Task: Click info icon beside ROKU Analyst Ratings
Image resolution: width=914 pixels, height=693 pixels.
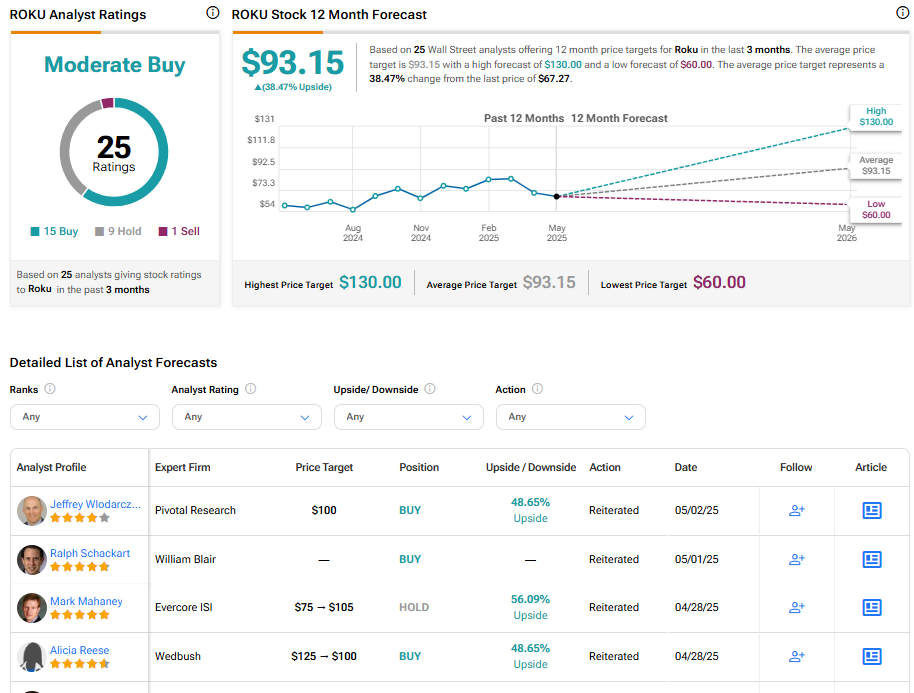Action: click(x=213, y=13)
